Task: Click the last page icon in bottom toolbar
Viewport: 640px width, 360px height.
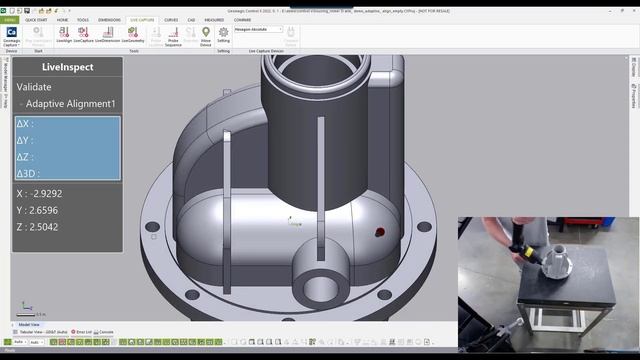Action: 427,342
